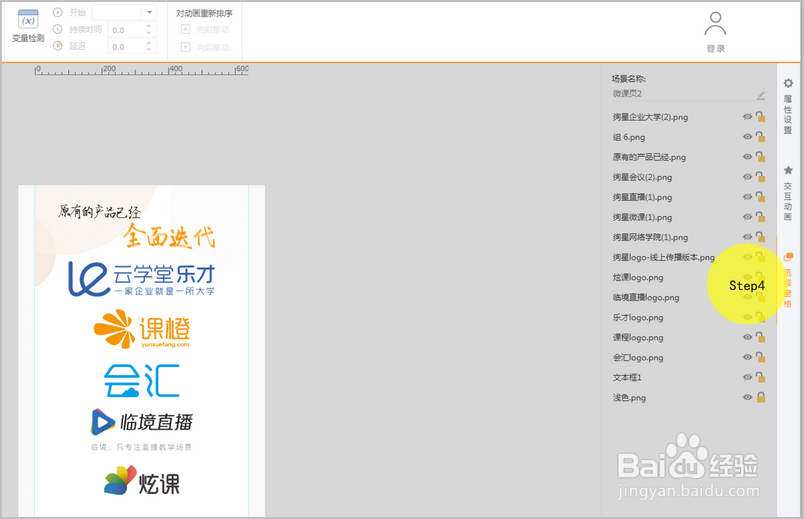Screen dimensions: 804x519
Task: Select layer 课程logo.png in list
Action: [x=638, y=337]
